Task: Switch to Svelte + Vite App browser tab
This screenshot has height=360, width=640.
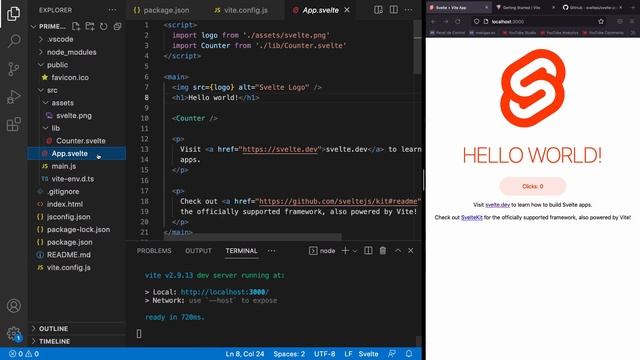Action: [458, 7]
